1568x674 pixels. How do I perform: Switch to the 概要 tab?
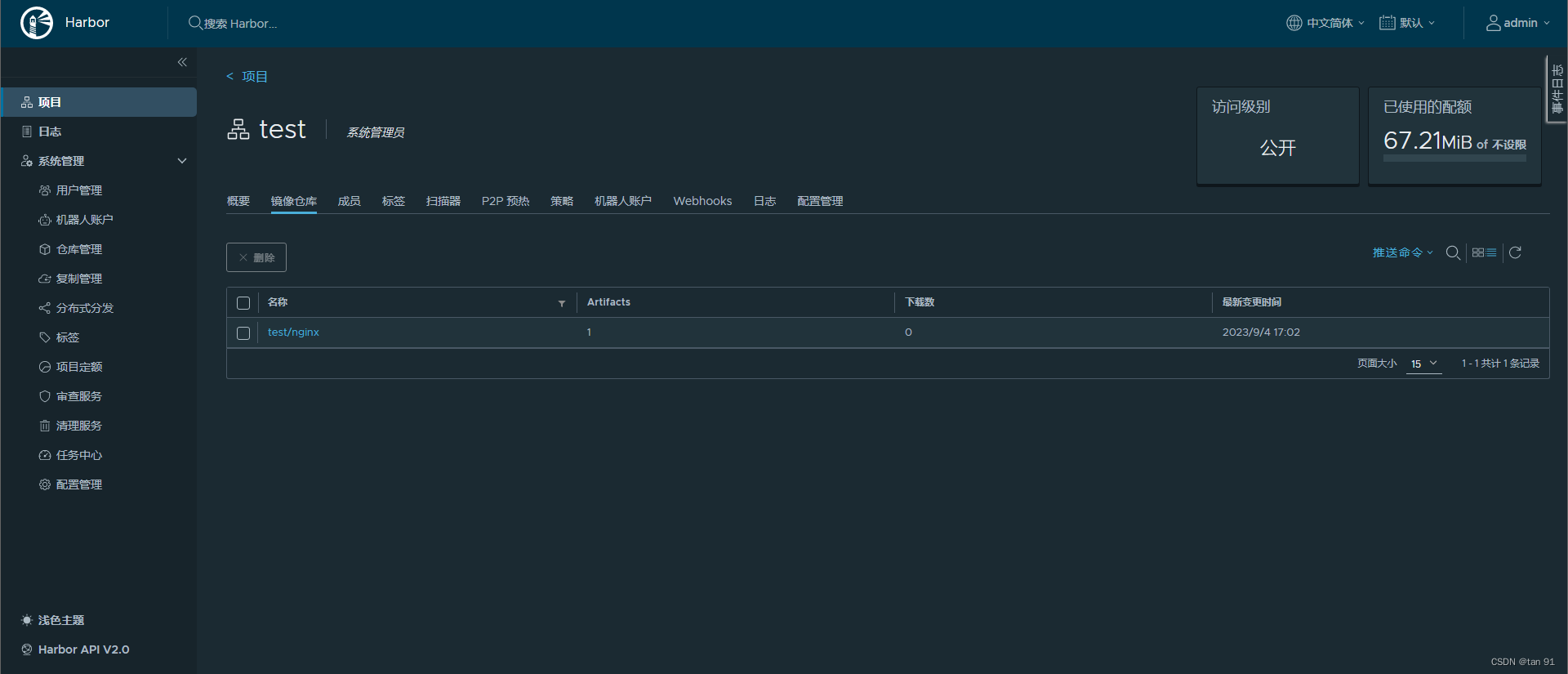[x=238, y=201]
